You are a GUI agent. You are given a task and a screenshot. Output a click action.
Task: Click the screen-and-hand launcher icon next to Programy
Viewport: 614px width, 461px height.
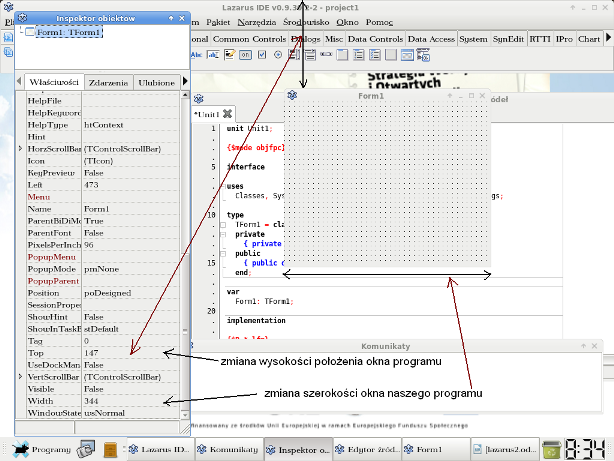85,449
